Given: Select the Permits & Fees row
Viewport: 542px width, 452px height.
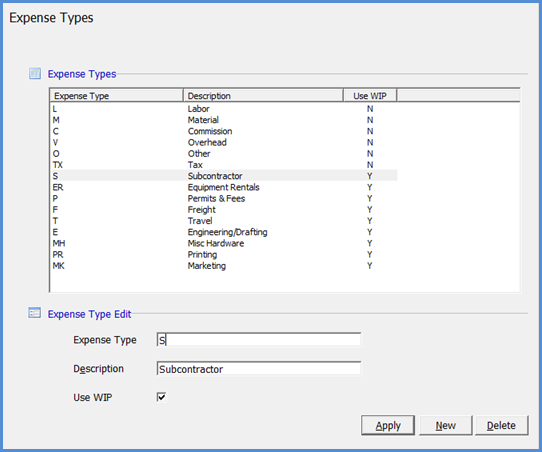Looking at the screenshot, I should [224, 198].
